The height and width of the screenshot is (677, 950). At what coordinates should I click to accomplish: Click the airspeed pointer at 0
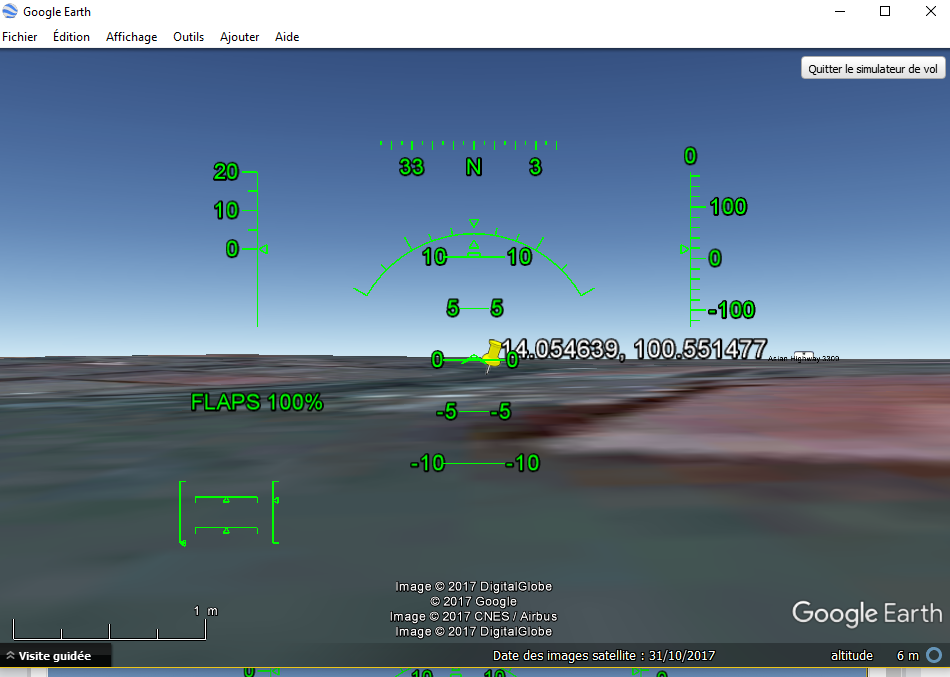[x=264, y=249]
